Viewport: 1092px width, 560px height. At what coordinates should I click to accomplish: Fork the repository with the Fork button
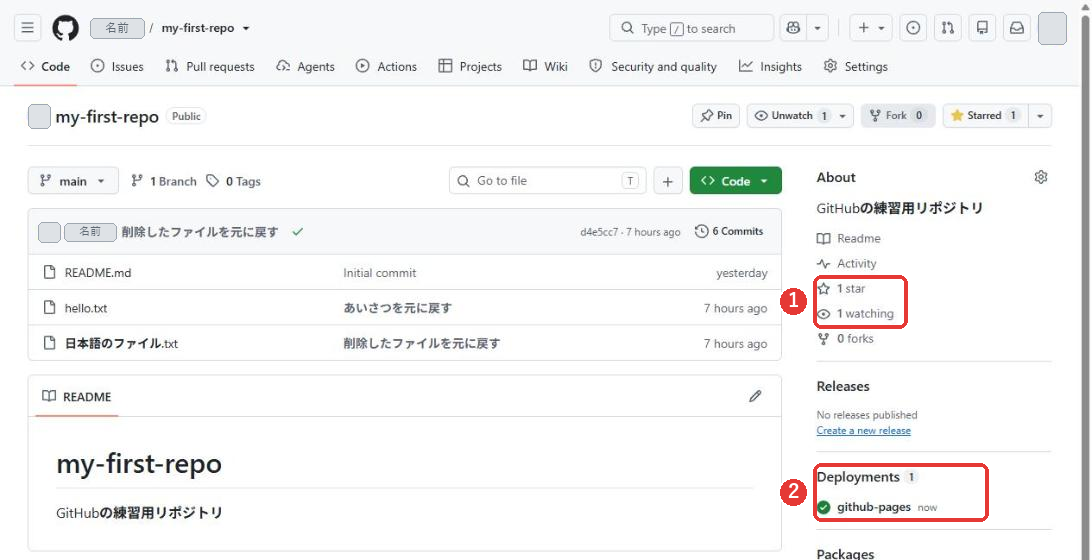tap(898, 116)
